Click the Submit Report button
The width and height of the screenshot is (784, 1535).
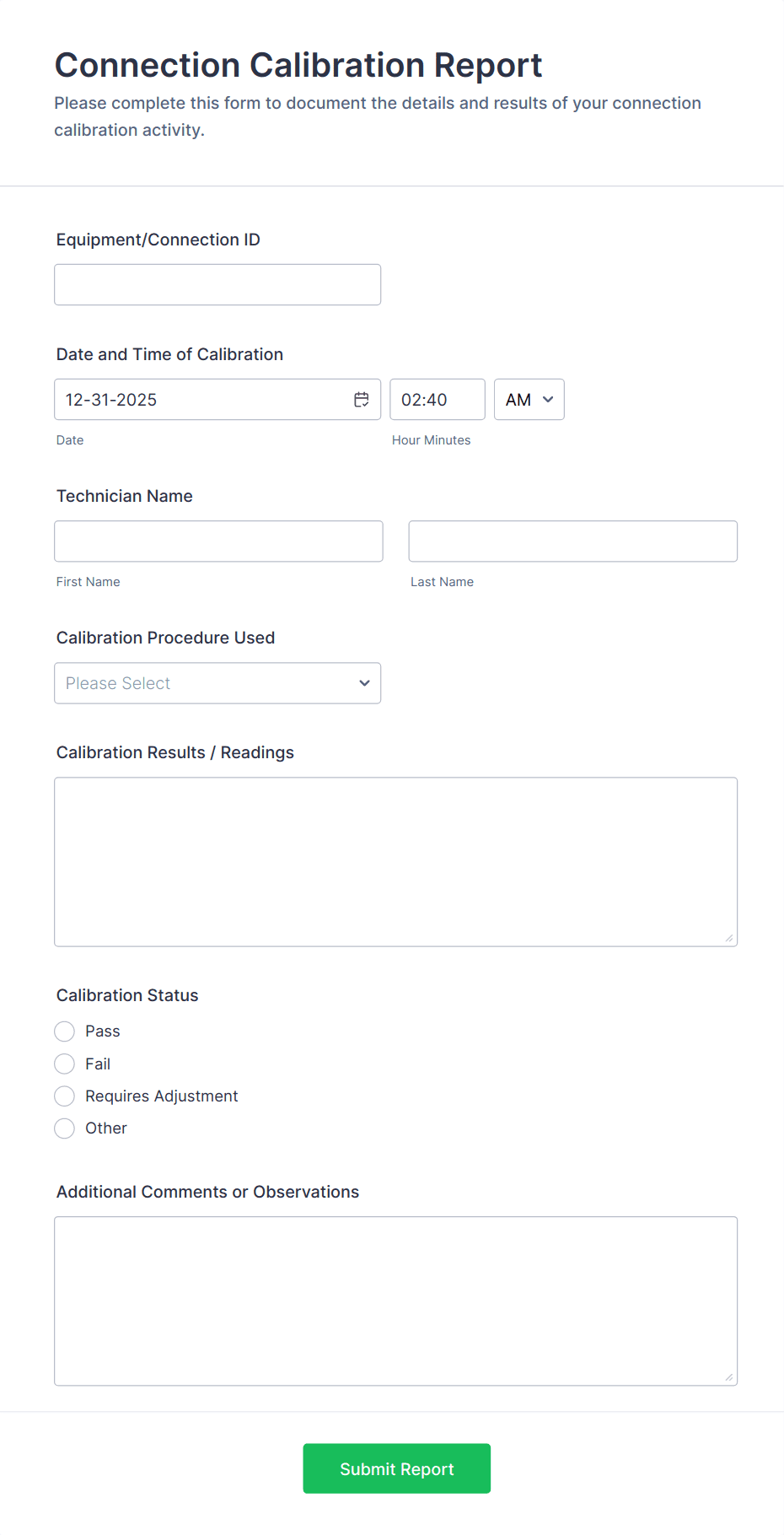click(x=396, y=1468)
